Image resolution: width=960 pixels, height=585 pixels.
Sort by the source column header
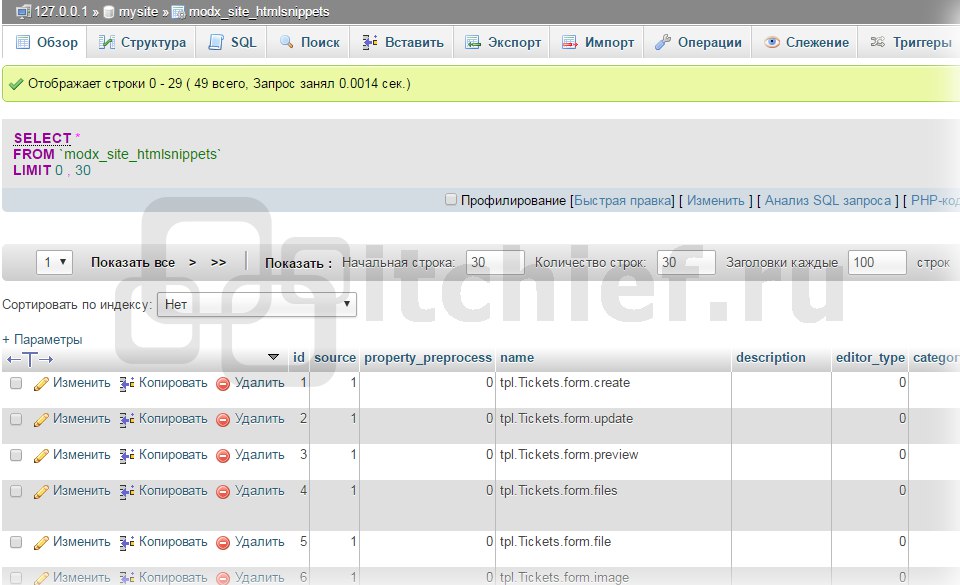point(335,357)
